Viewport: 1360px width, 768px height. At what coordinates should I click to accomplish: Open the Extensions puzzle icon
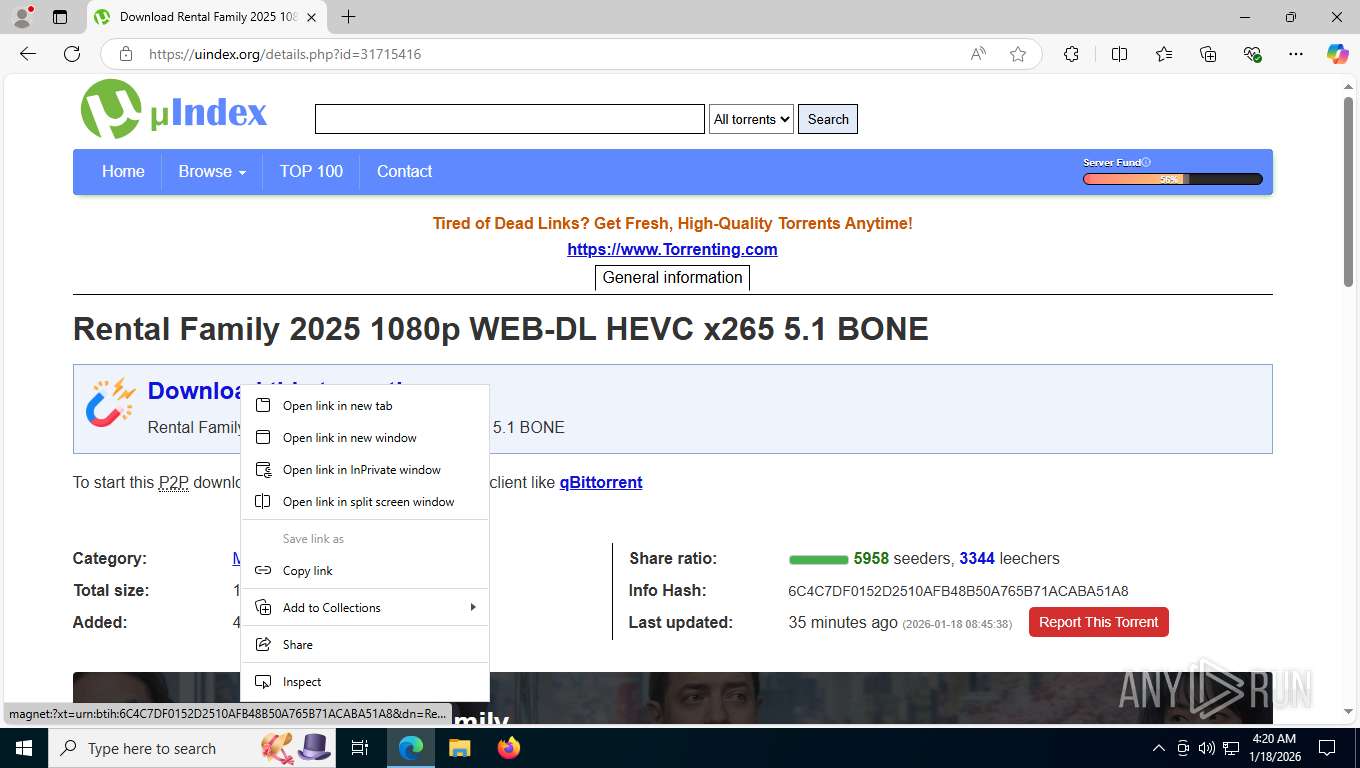click(x=1071, y=54)
